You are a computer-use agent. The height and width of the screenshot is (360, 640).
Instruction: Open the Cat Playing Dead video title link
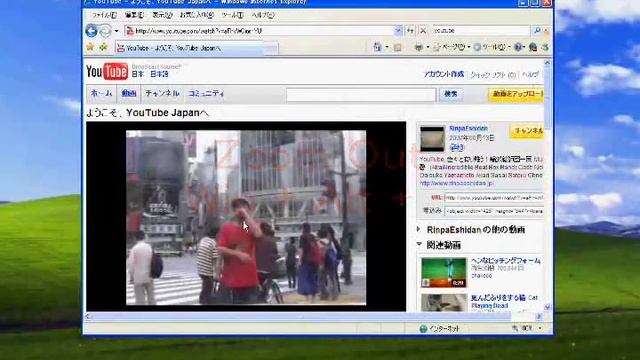point(504,302)
